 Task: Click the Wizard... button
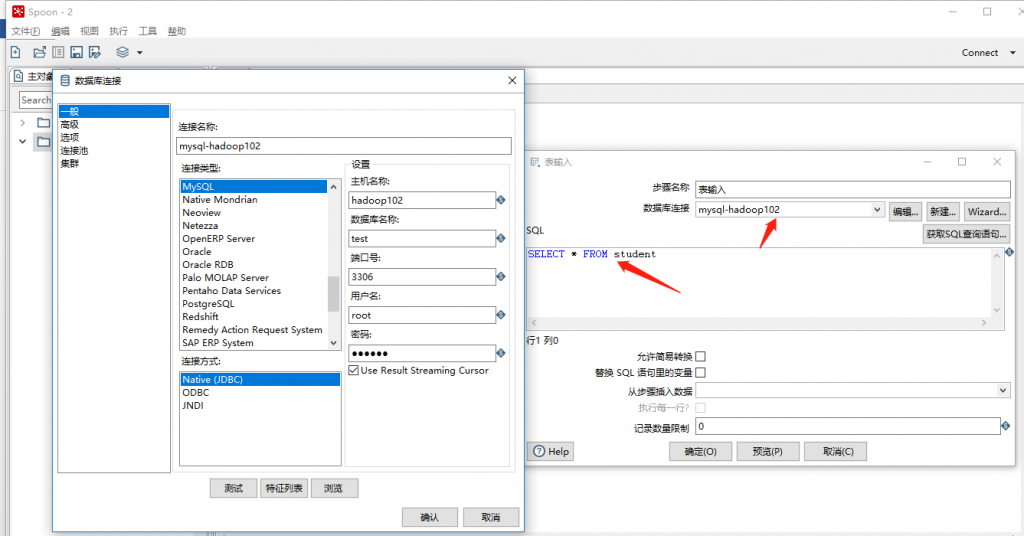pos(987,212)
